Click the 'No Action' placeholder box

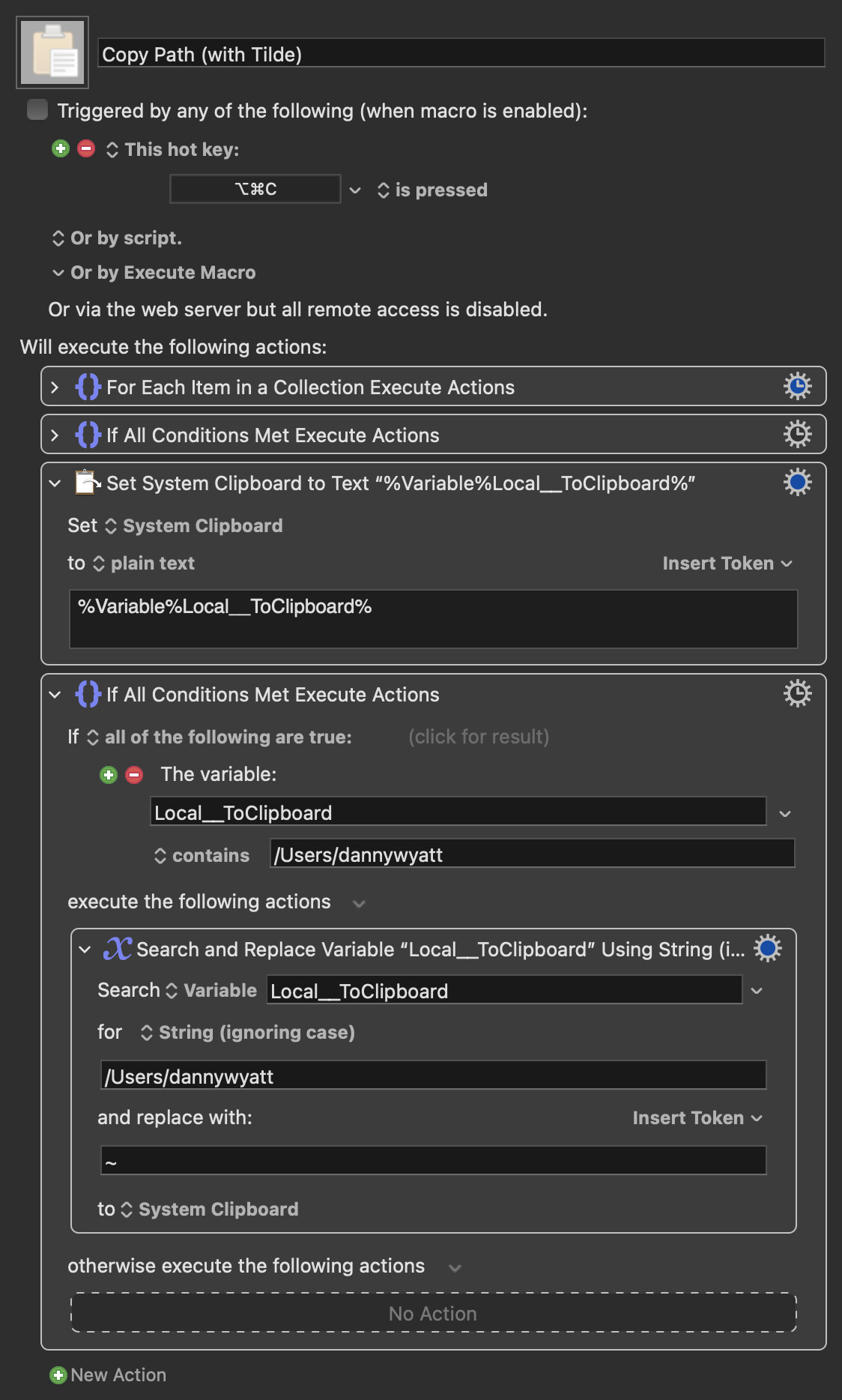pyautogui.click(x=433, y=1313)
